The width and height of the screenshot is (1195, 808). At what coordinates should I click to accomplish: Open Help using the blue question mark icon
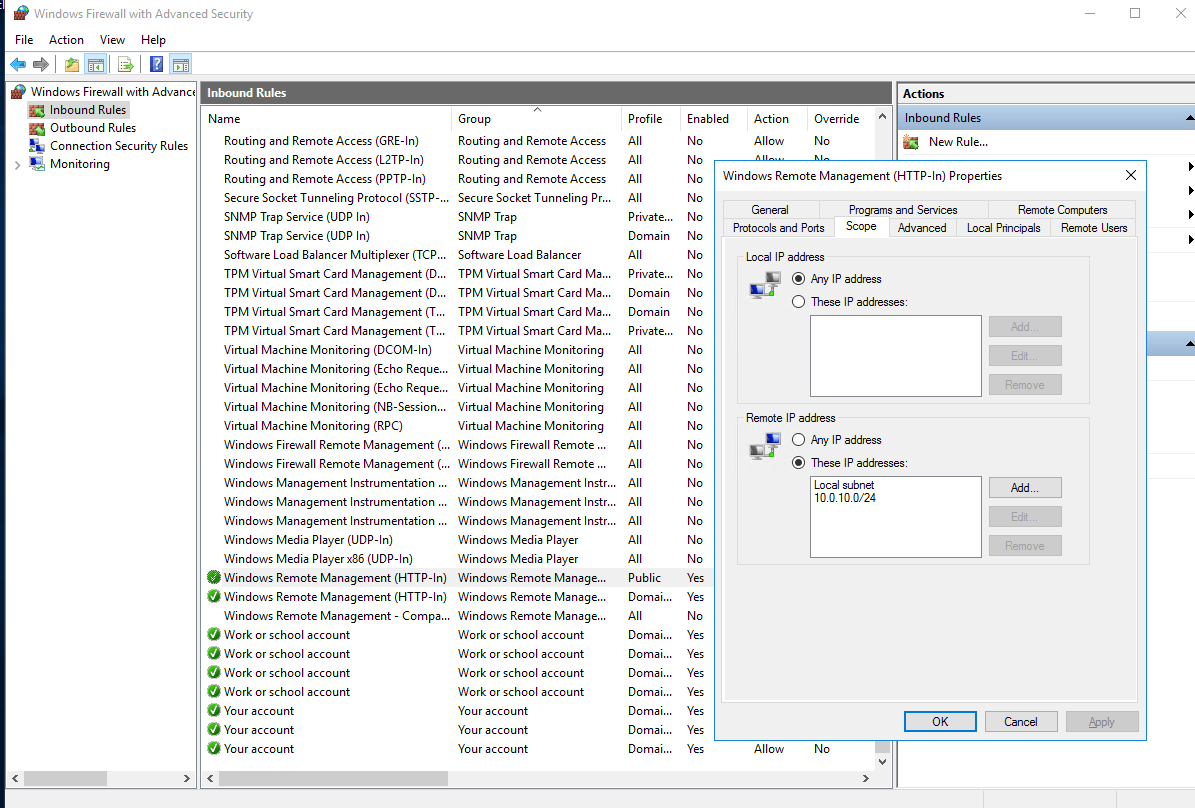tap(156, 63)
